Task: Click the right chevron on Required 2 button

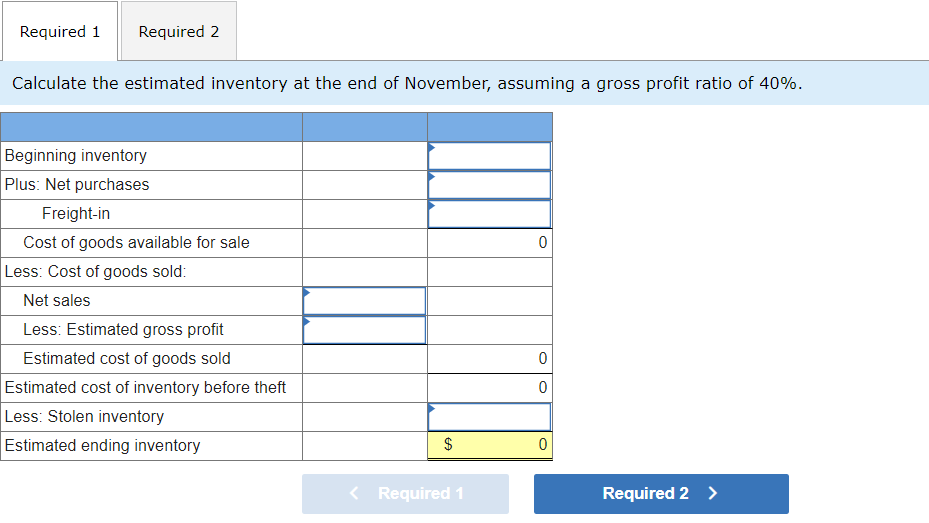Action: click(713, 494)
